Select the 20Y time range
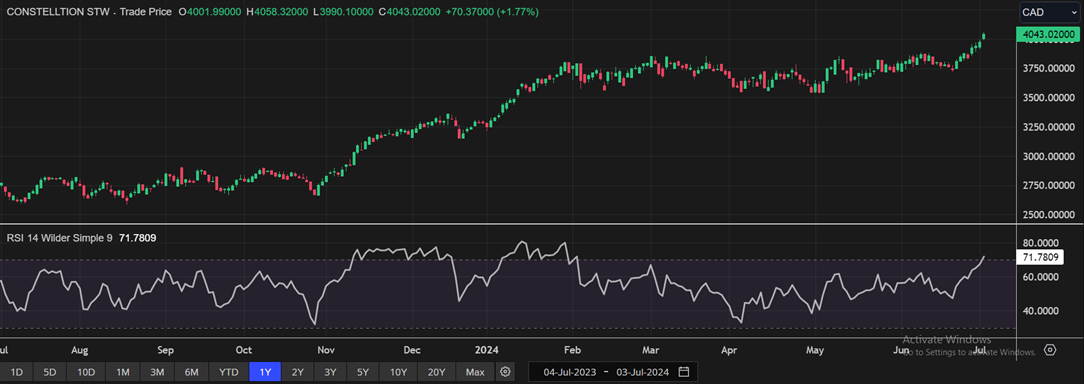The image size is (1084, 384). pyautogui.click(x=436, y=372)
